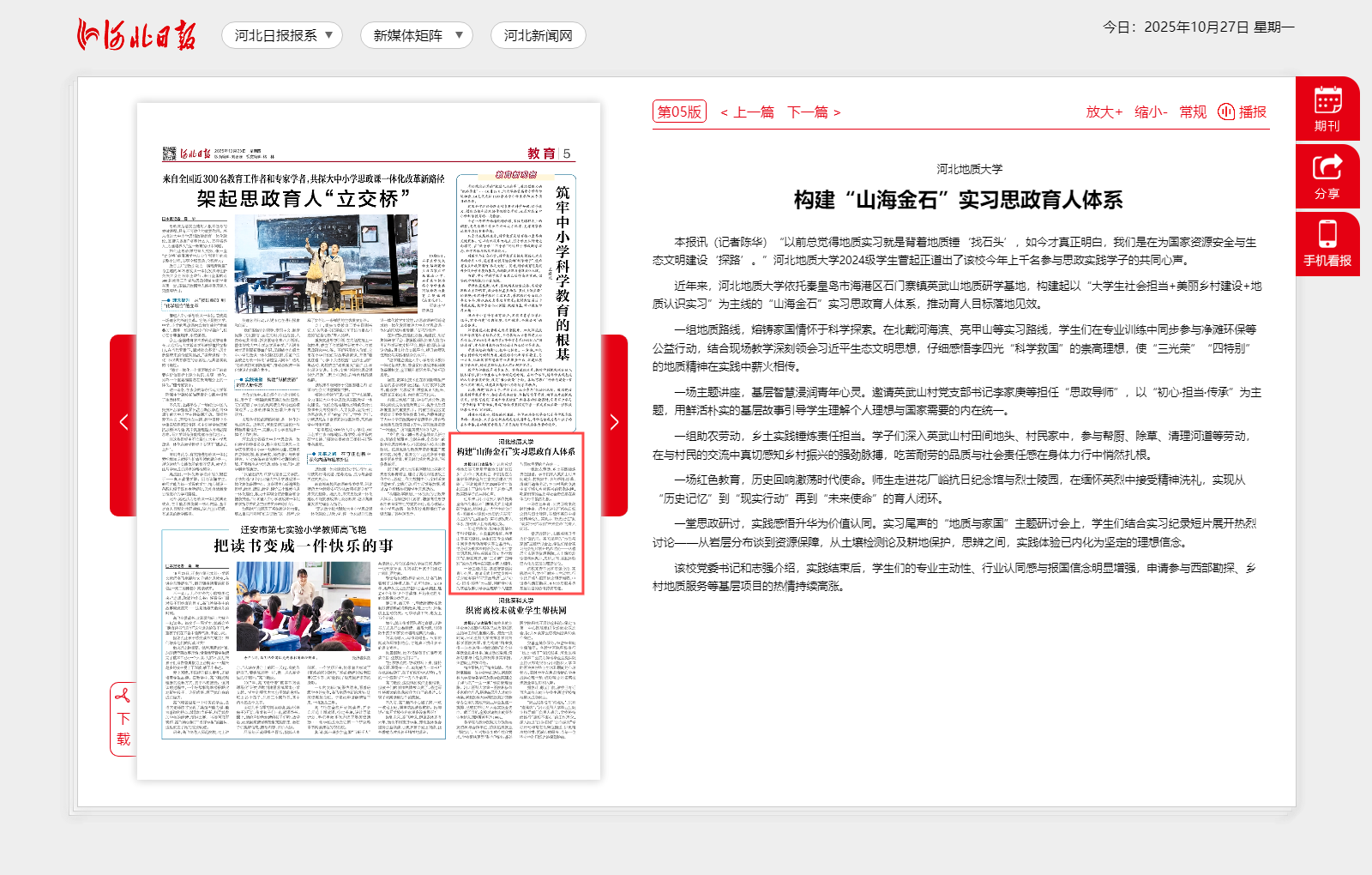Open the 把读书变成一件快乐的事 article
The image size is (1372, 875).
point(304,546)
